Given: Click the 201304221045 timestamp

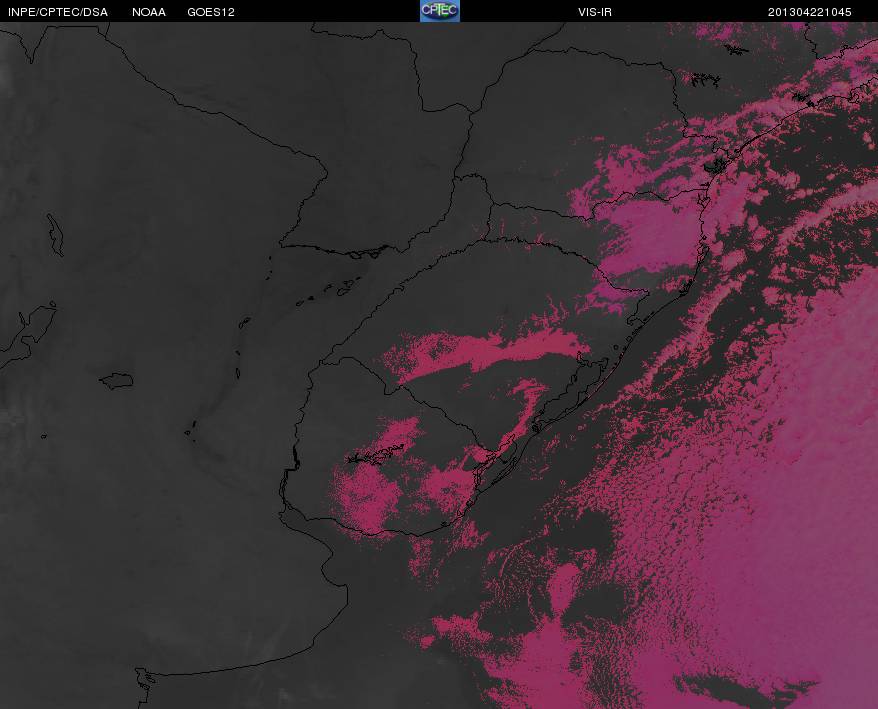Looking at the screenshot, I should point(810,12).
